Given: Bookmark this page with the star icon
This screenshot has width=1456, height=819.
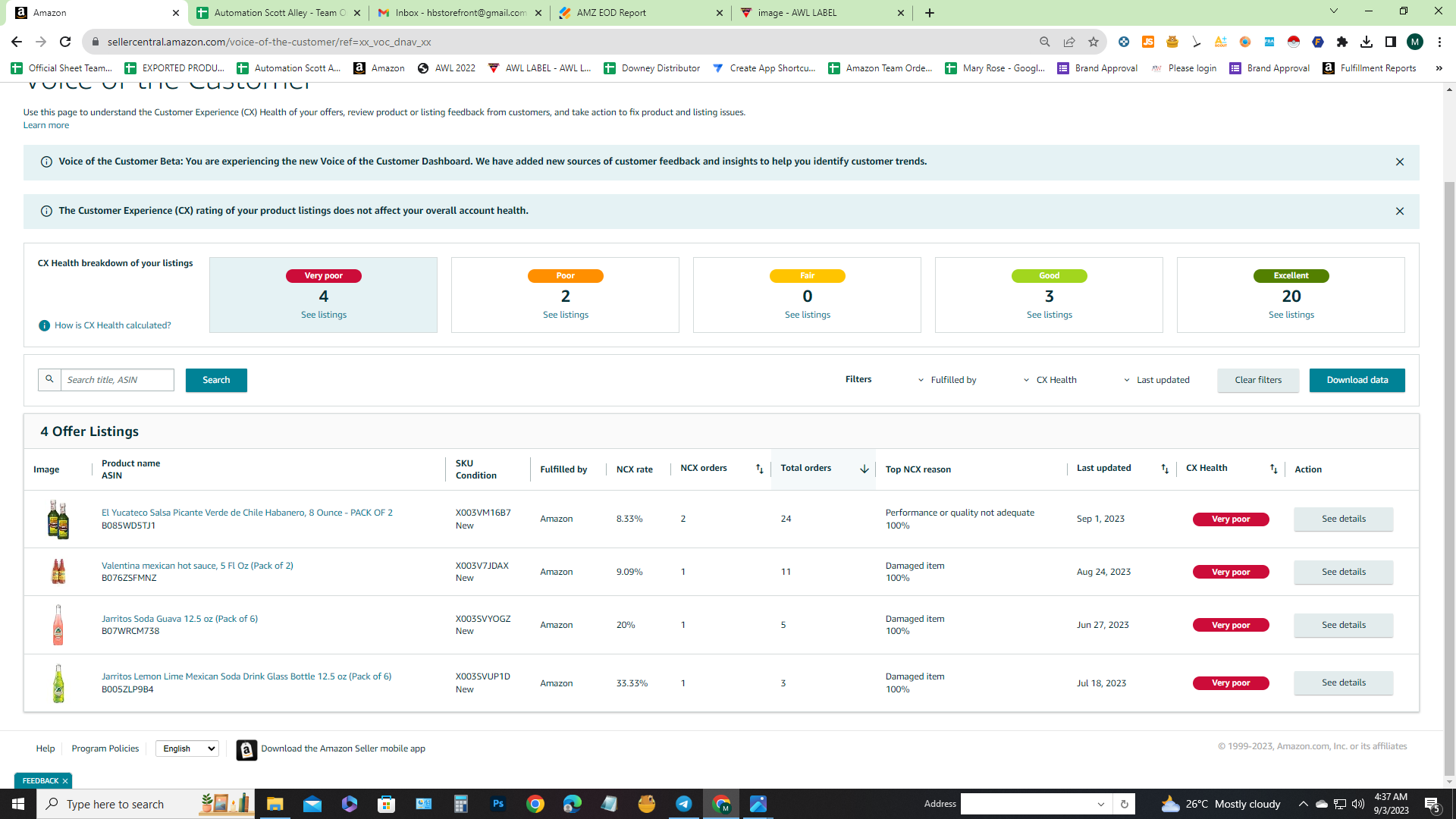Looking at the screenshot, I should [1093, 42].
